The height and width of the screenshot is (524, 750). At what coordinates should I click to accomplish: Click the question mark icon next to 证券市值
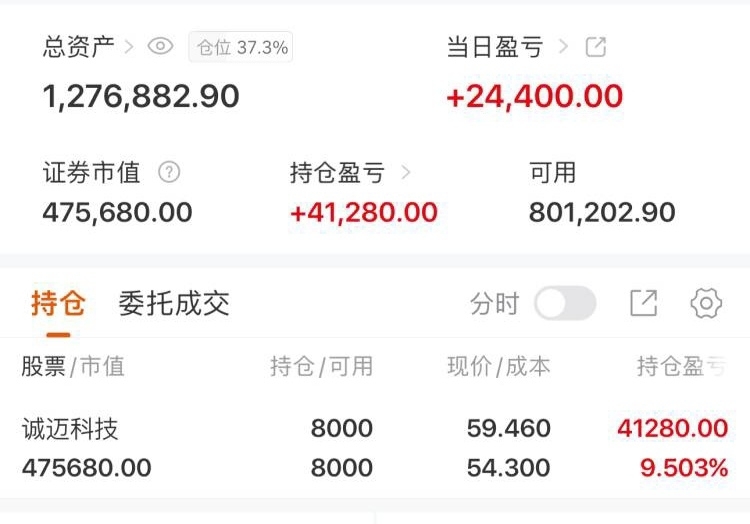(x=169, y=172)
